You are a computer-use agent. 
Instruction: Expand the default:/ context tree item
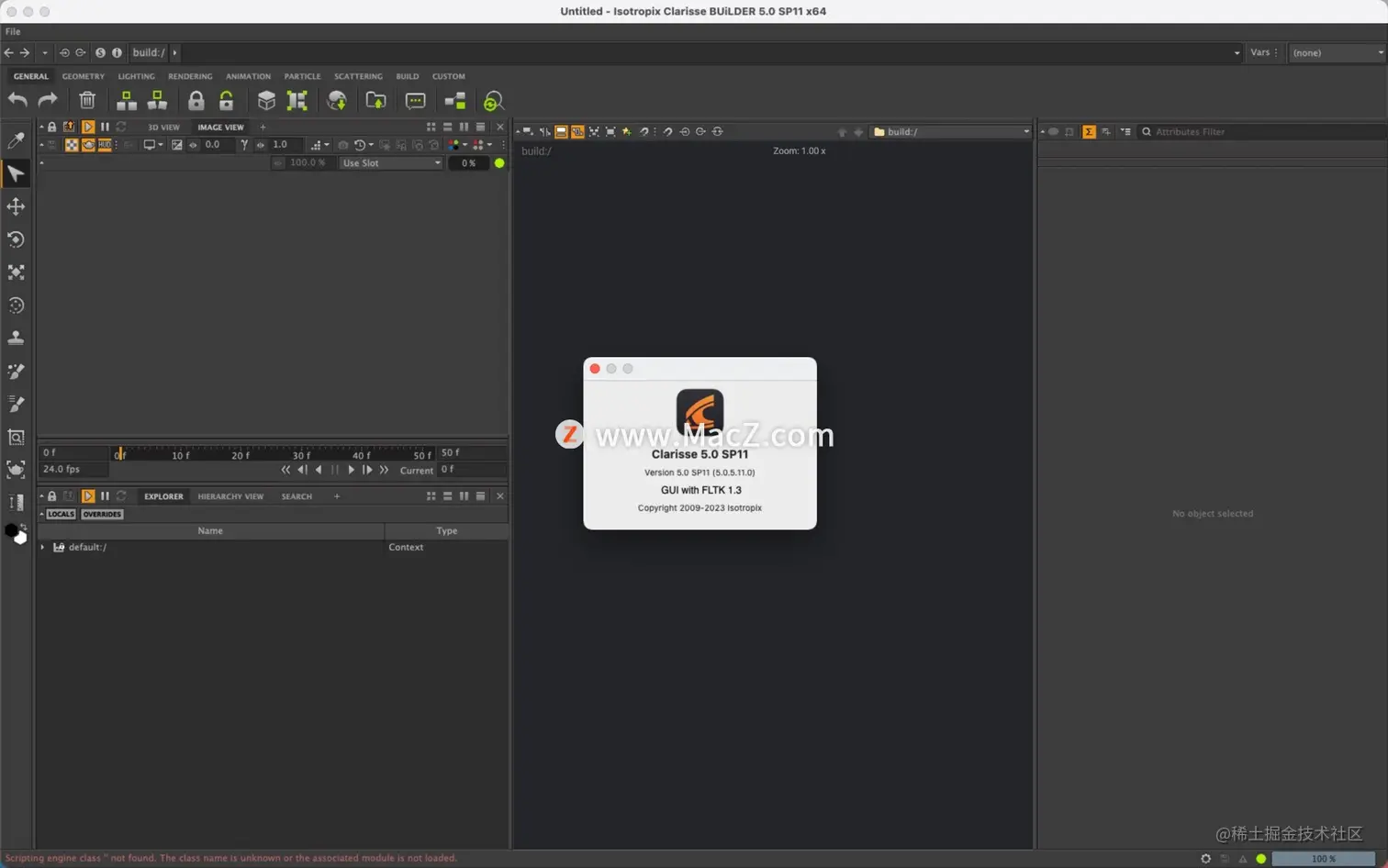[42, 547]
